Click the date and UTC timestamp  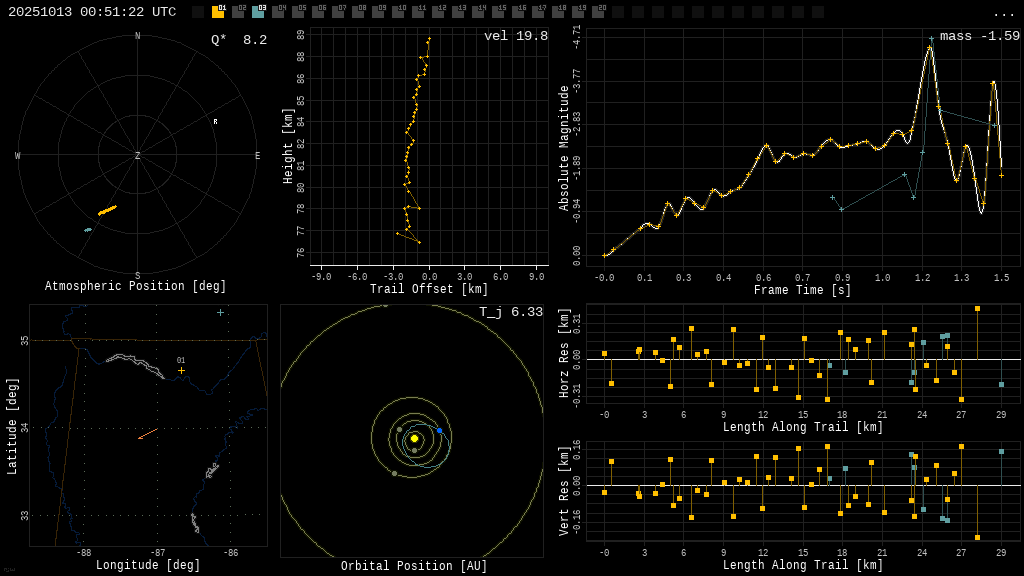coord(92,12)
